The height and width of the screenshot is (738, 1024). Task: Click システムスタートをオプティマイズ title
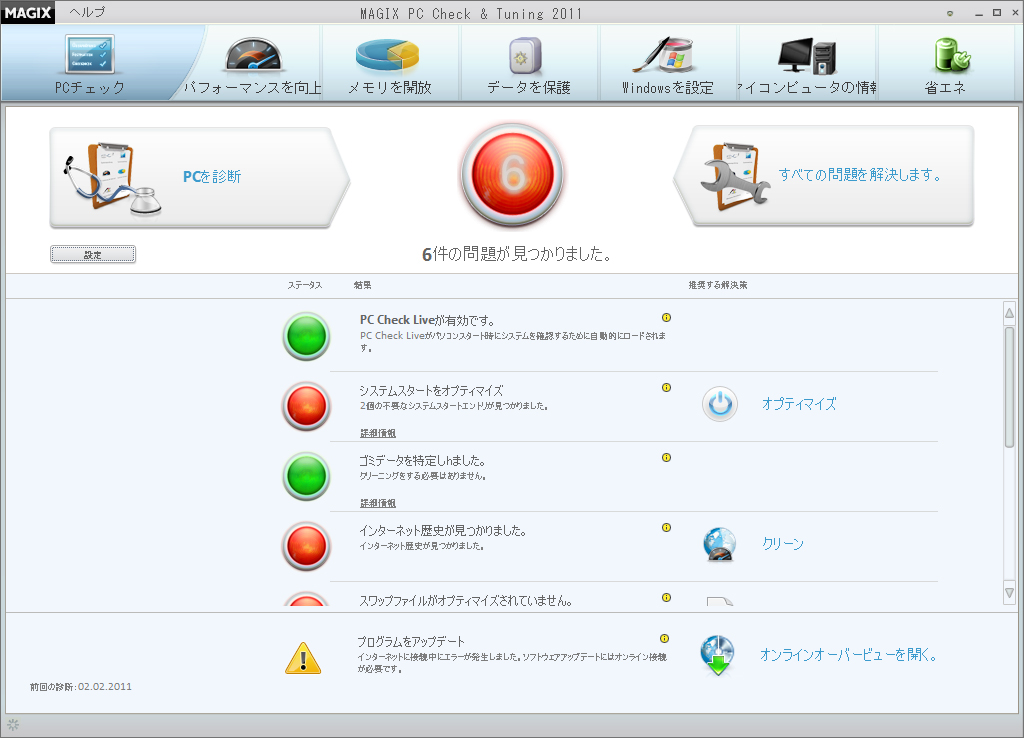[431, 391]
